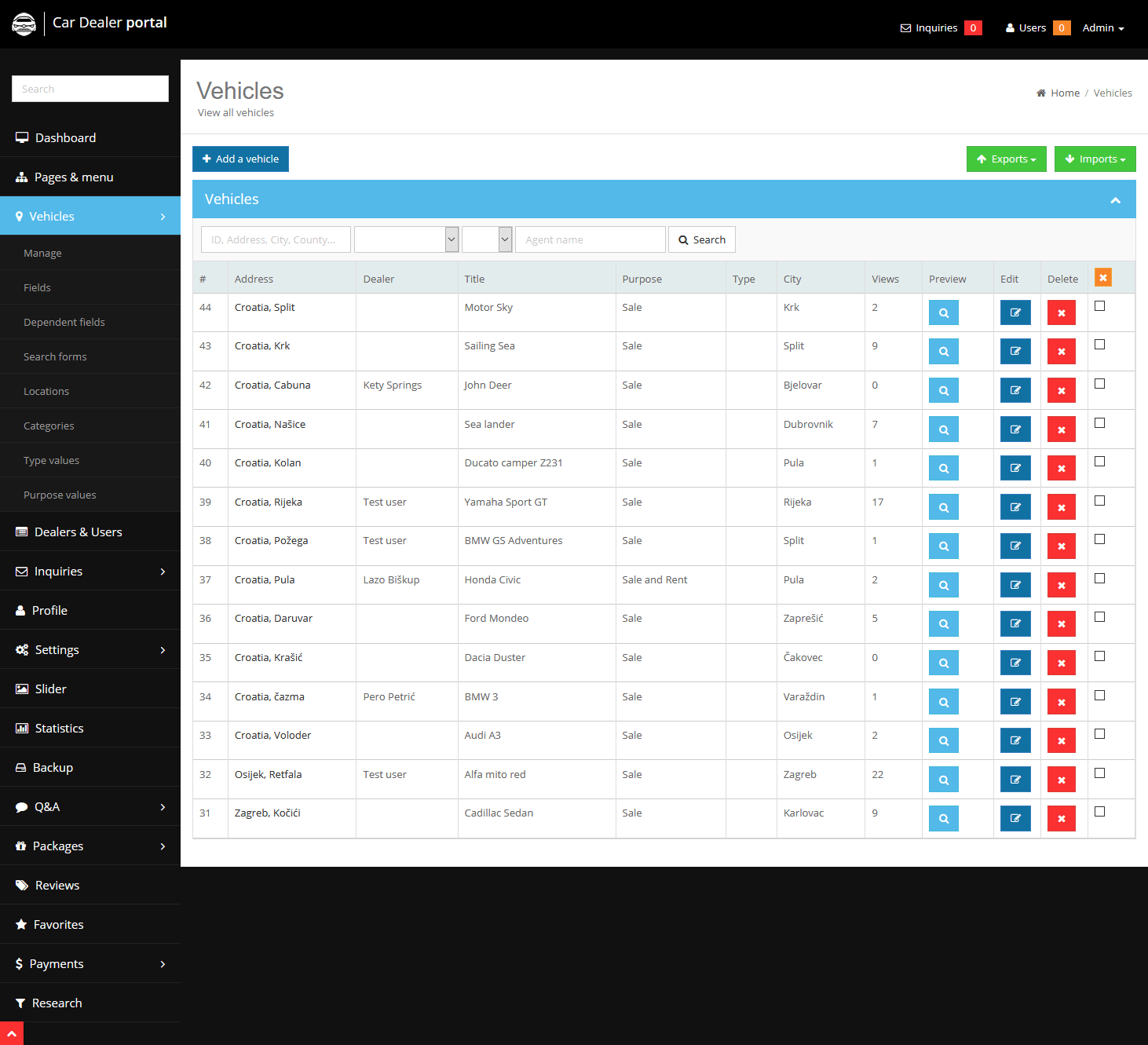Expand the Admin menu

click(x=1102, y=27)
